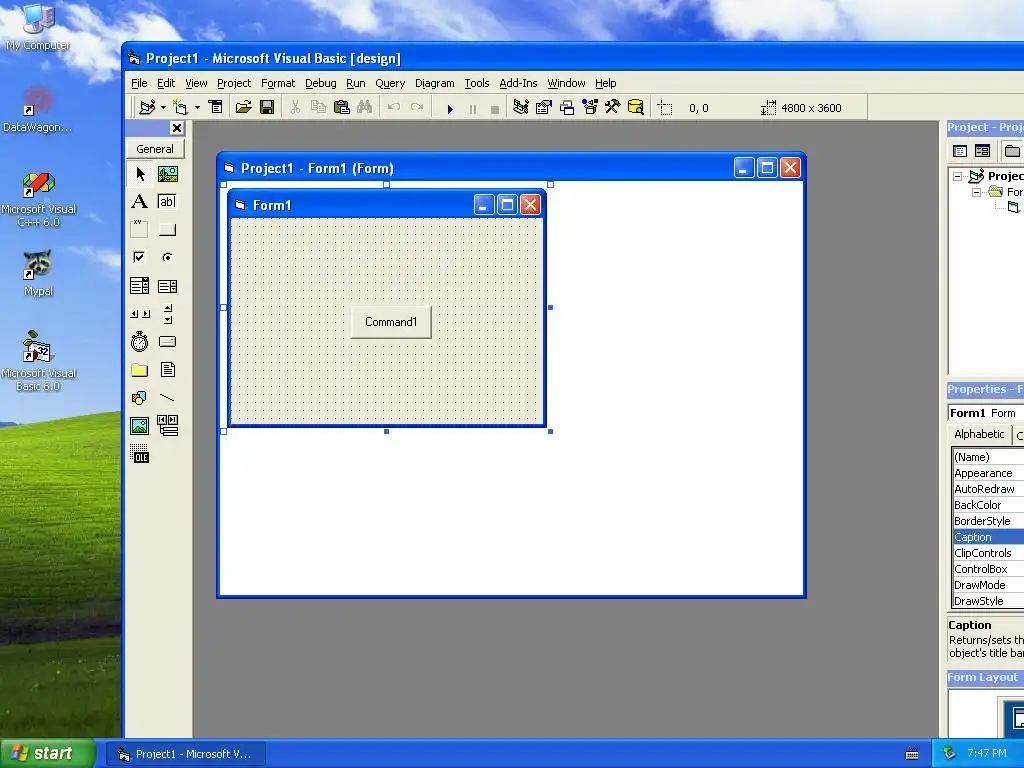This screenshot has height=768, width=1024.
Task: Select the Image control tool
Action: 140,426
